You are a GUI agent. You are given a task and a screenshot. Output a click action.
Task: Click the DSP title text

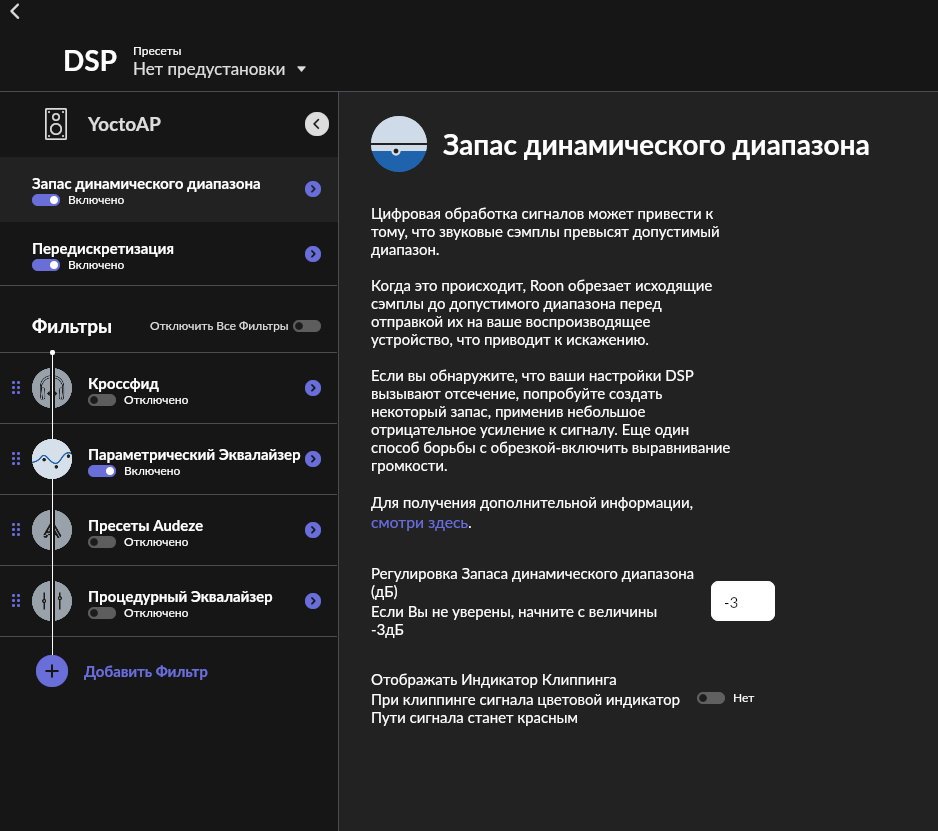click(90, 61)
